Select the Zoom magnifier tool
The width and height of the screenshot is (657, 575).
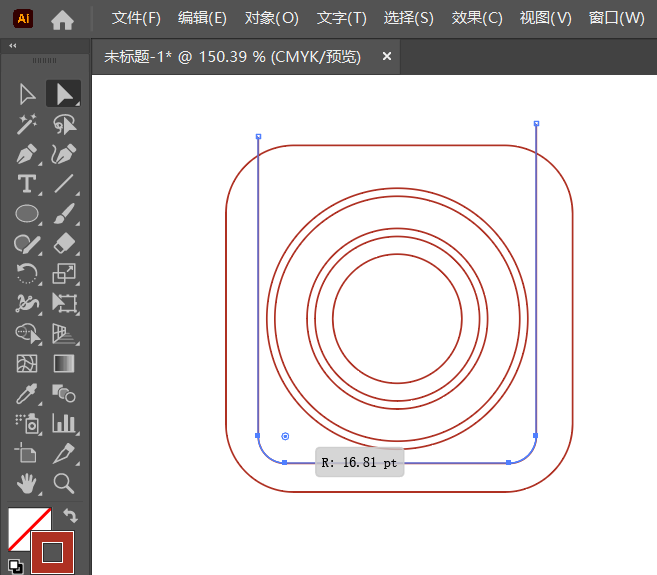coord(64,484)
